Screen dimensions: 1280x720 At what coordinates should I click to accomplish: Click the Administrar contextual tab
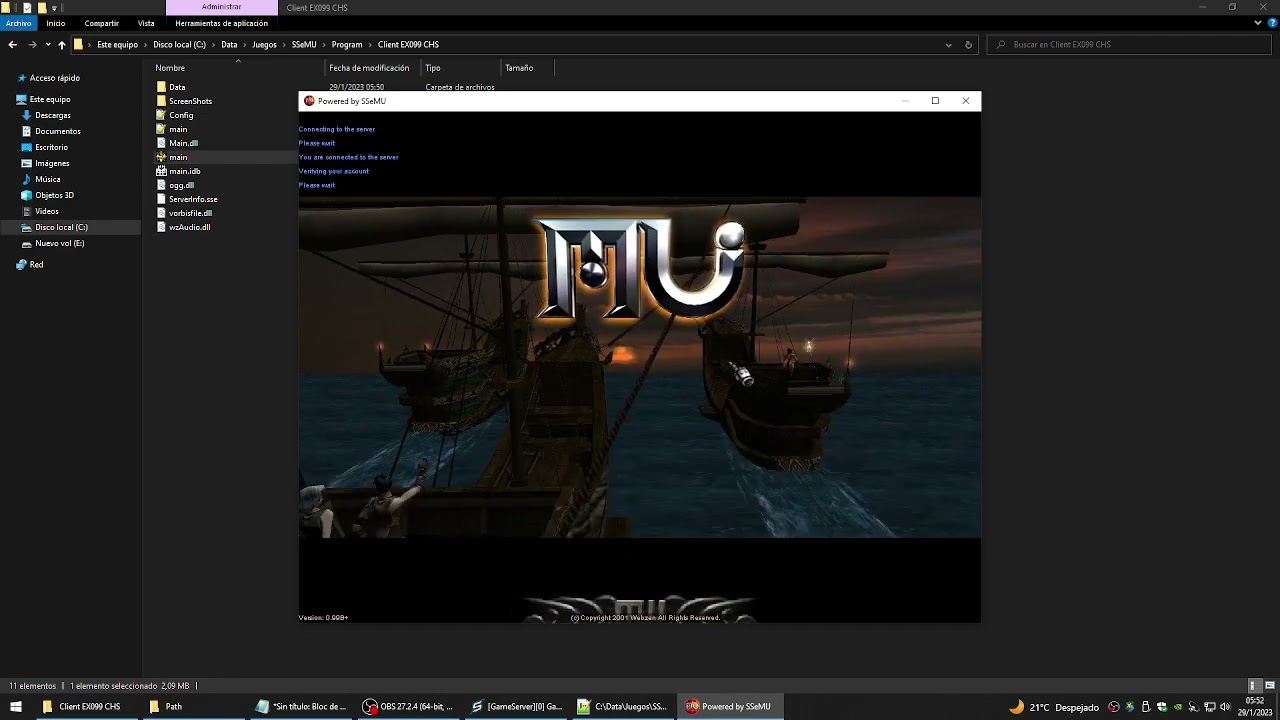(x=221, y=7)
